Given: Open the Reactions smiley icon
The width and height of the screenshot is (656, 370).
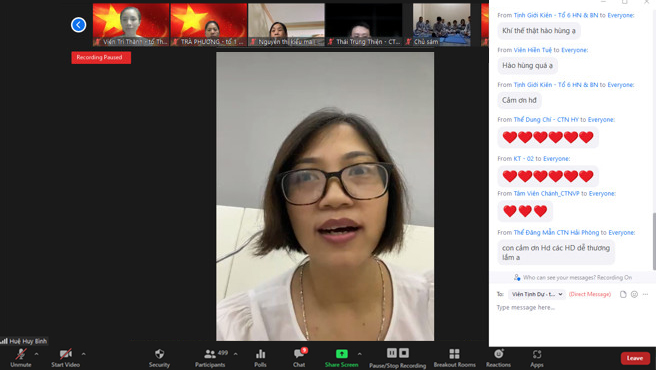Looking at the screenshot, I should tap(498, 354).
